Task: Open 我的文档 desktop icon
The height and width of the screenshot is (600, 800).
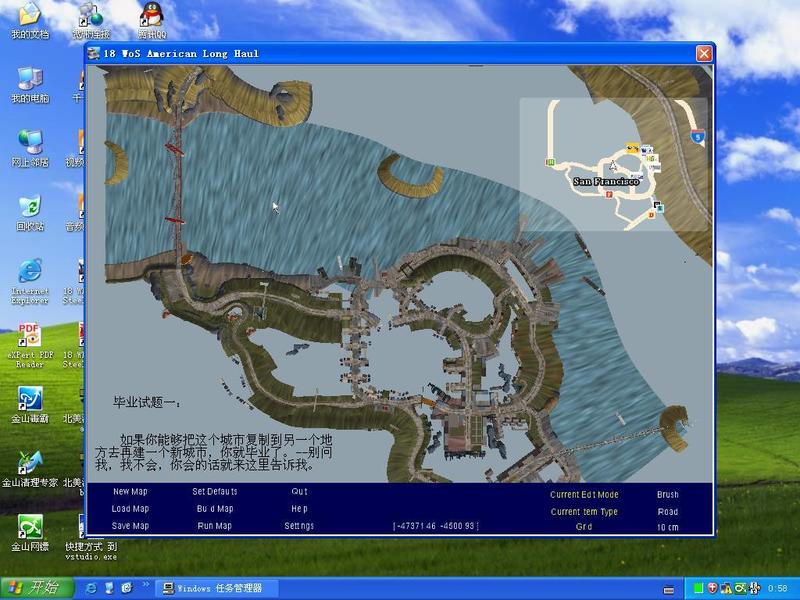Action: pos(30,19)
